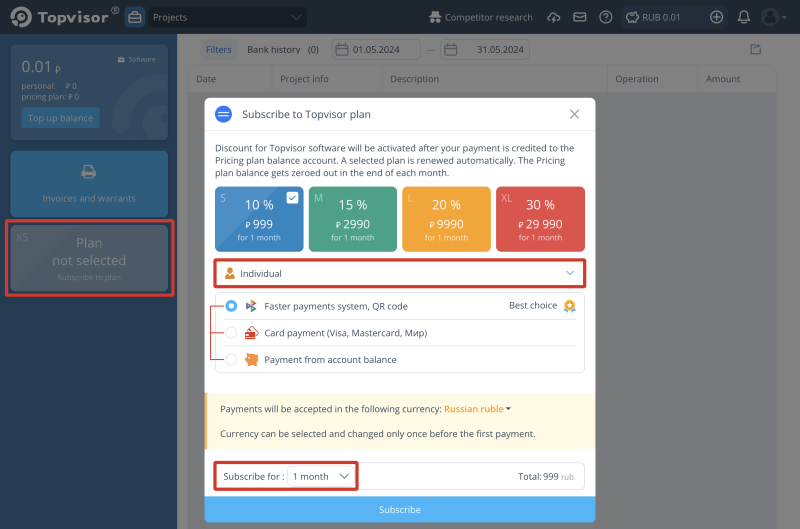This screenshot has width=800, height=529.
Task: Open the Subscribe for 1 month dropdown
Action: pos(321,476)
